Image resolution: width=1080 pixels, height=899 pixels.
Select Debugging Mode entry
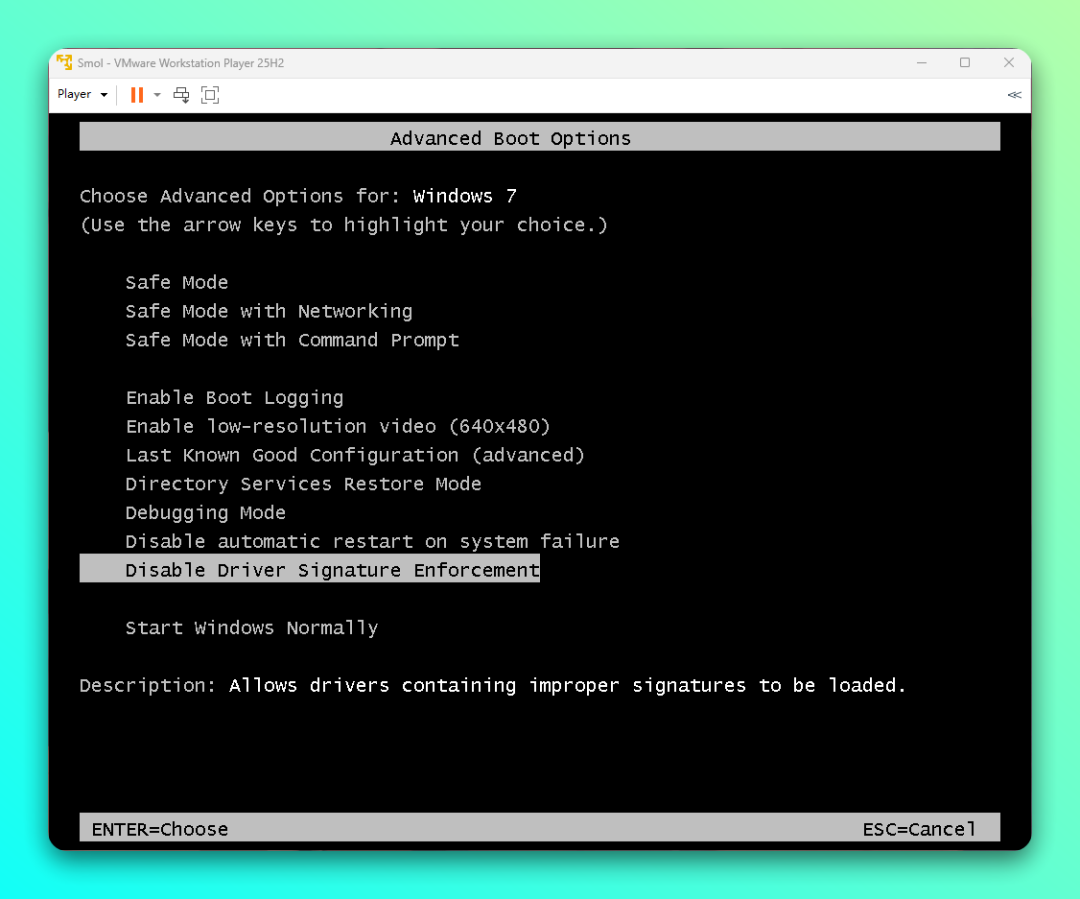point(205,513)
